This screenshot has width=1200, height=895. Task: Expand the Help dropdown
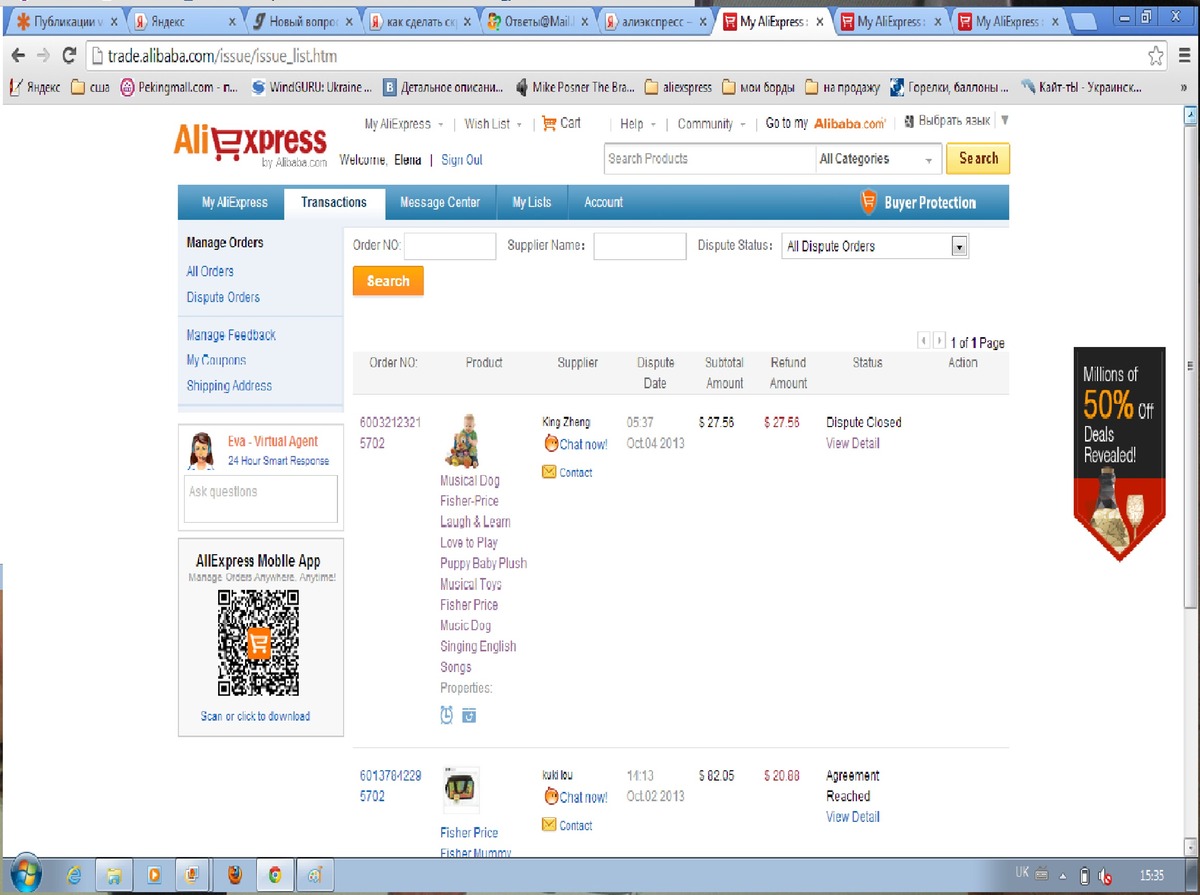tap(638, 124)
